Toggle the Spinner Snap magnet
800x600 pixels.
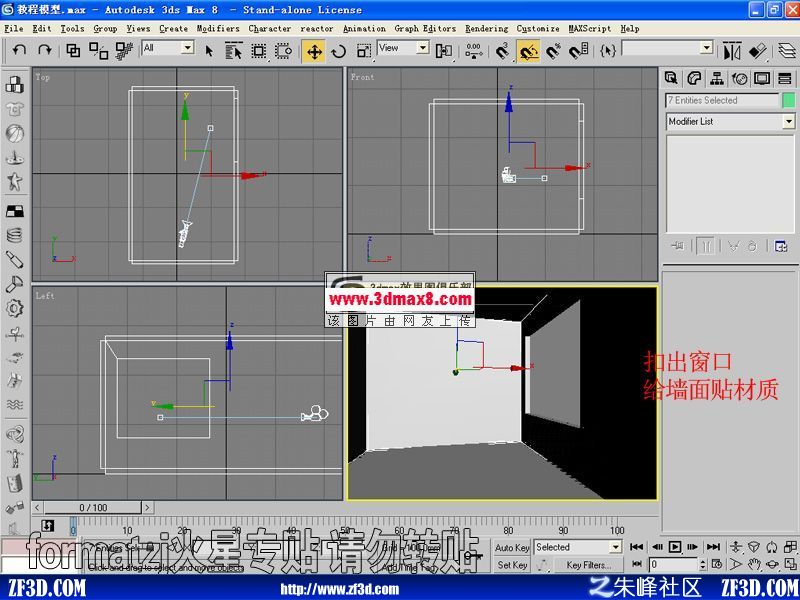579,51
